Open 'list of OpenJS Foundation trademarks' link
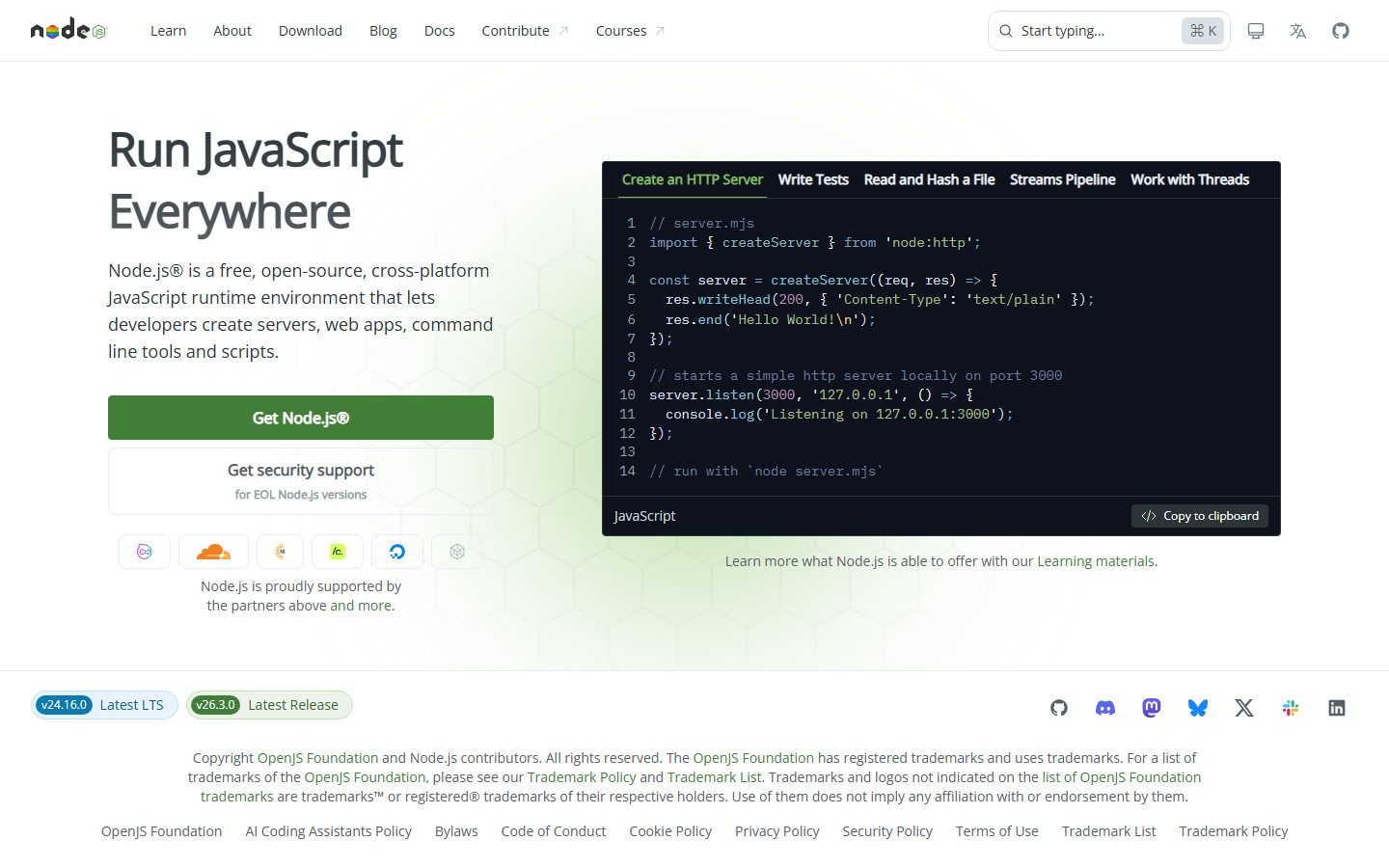1389x868 pixels. [x=1122, y=777]
